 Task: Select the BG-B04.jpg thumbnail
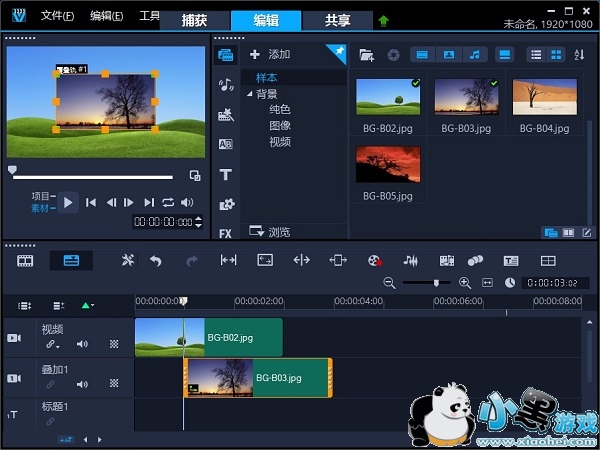pyautogui.click(x=545, y=97)
